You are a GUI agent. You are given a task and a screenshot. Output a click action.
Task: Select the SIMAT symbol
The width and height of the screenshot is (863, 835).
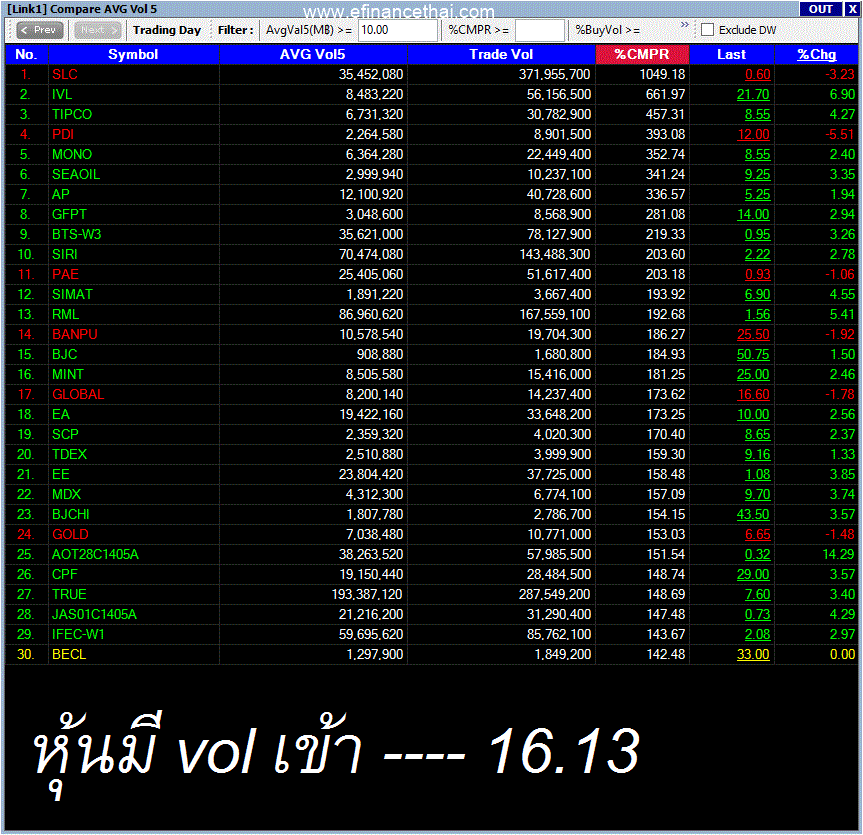click(x=72, y=294)
